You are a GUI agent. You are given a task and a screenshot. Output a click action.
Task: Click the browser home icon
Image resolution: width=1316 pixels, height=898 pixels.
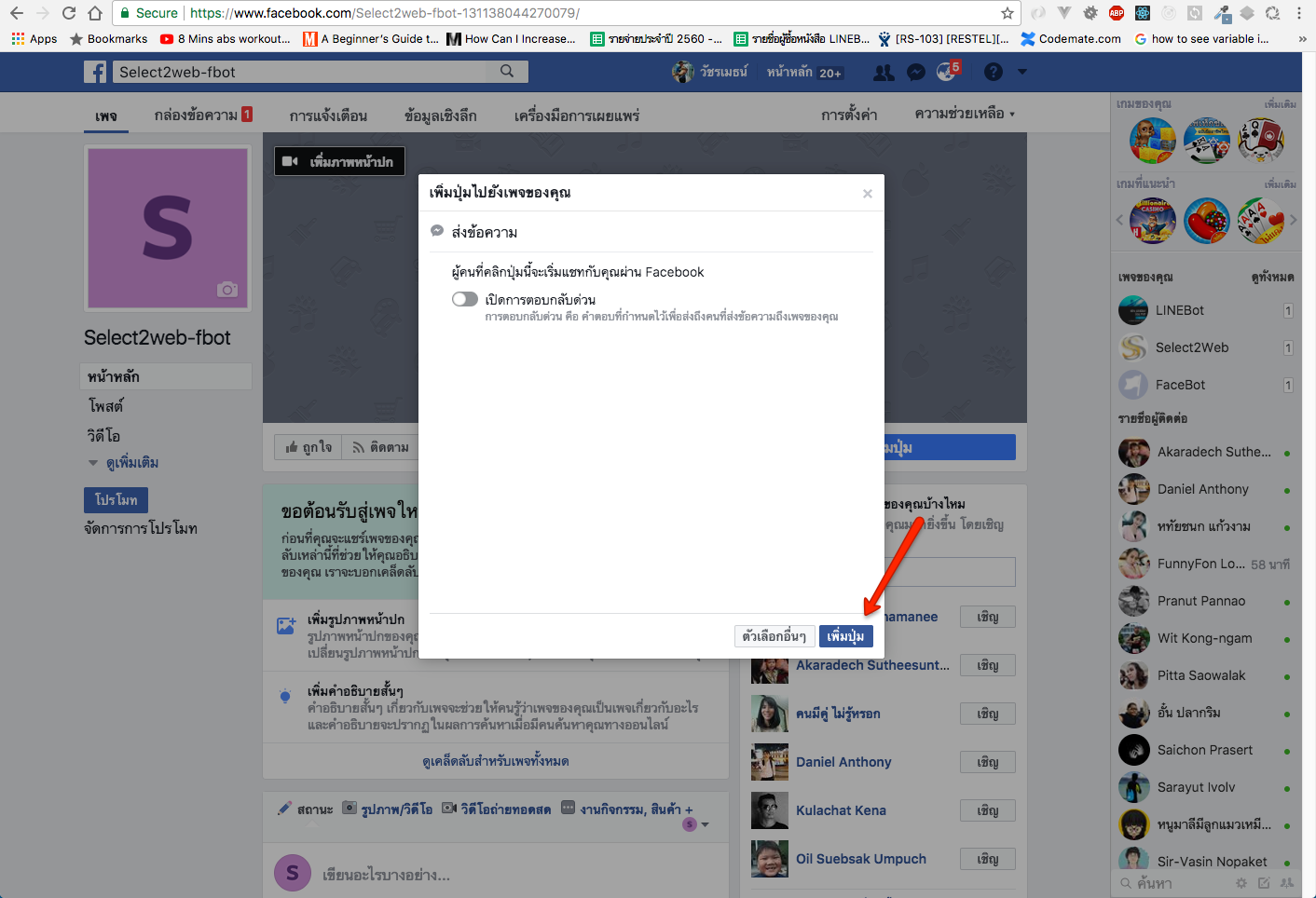95,13
